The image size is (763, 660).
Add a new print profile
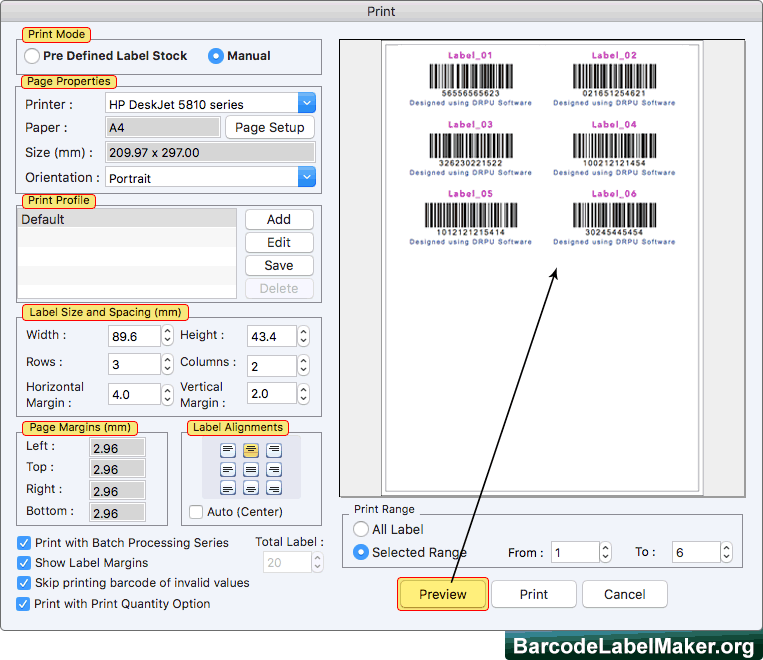pos(279,220)
